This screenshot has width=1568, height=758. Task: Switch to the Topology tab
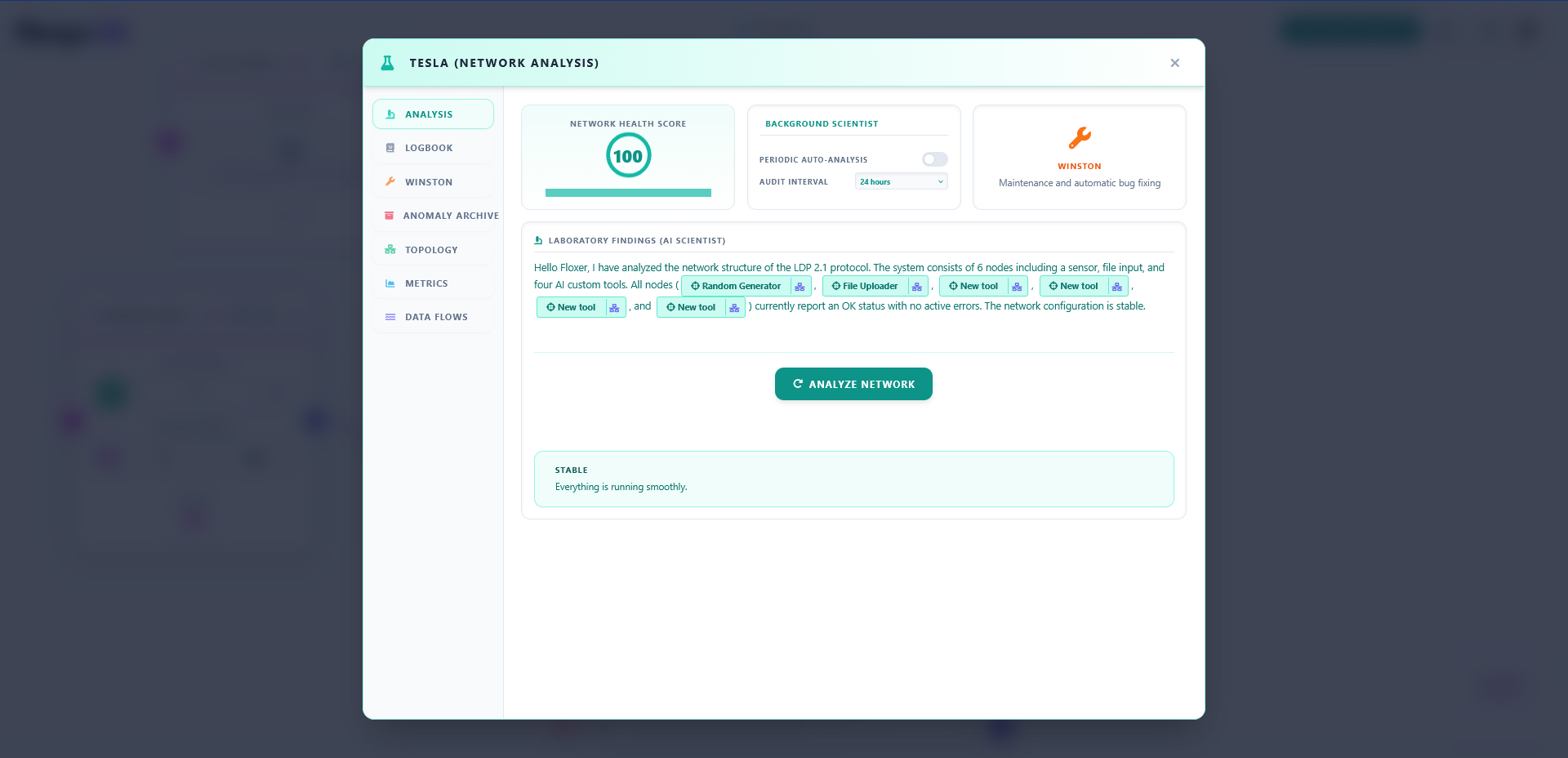[x=433, y=250]
